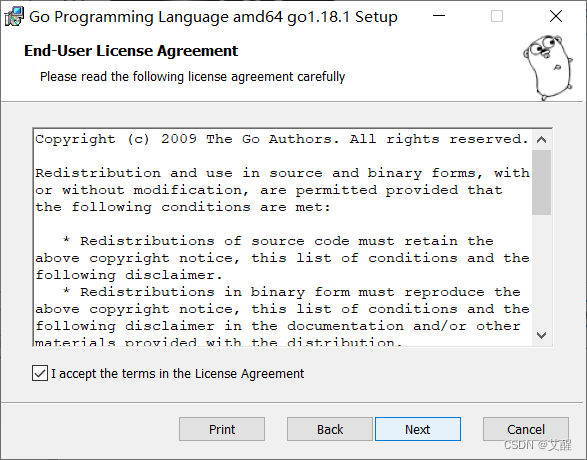587x460 pixels.
Task: Go Back to the previous setup step
Action: [x=330, y=429]
